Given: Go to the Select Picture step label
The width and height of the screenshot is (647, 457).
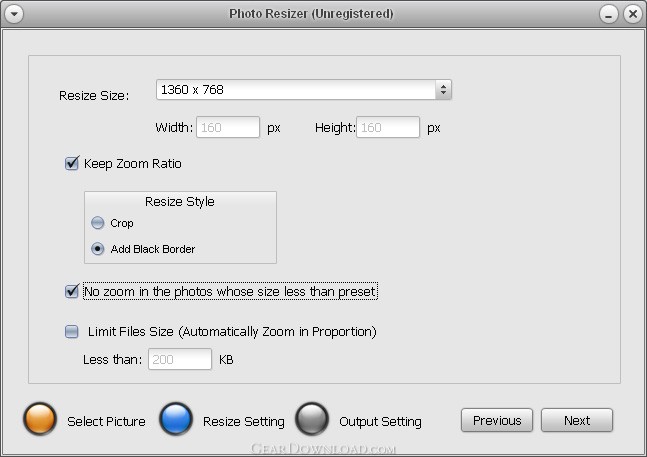Looking at the screenshot, I should coord(106,422).
